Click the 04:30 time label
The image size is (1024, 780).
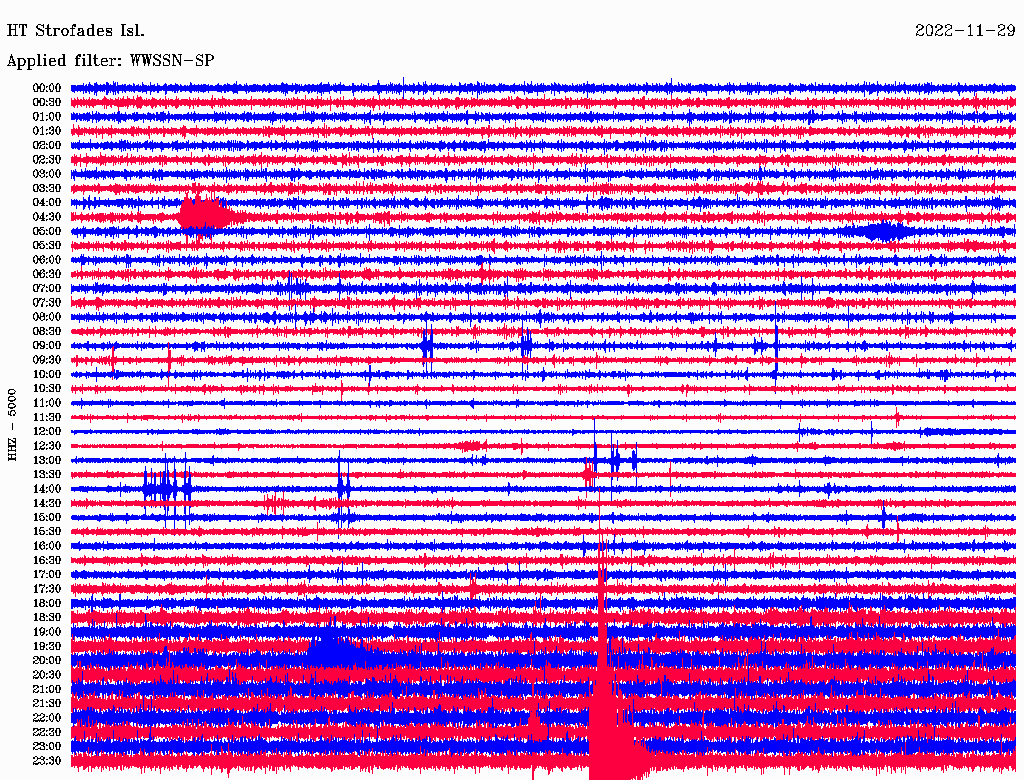point(47,217)
